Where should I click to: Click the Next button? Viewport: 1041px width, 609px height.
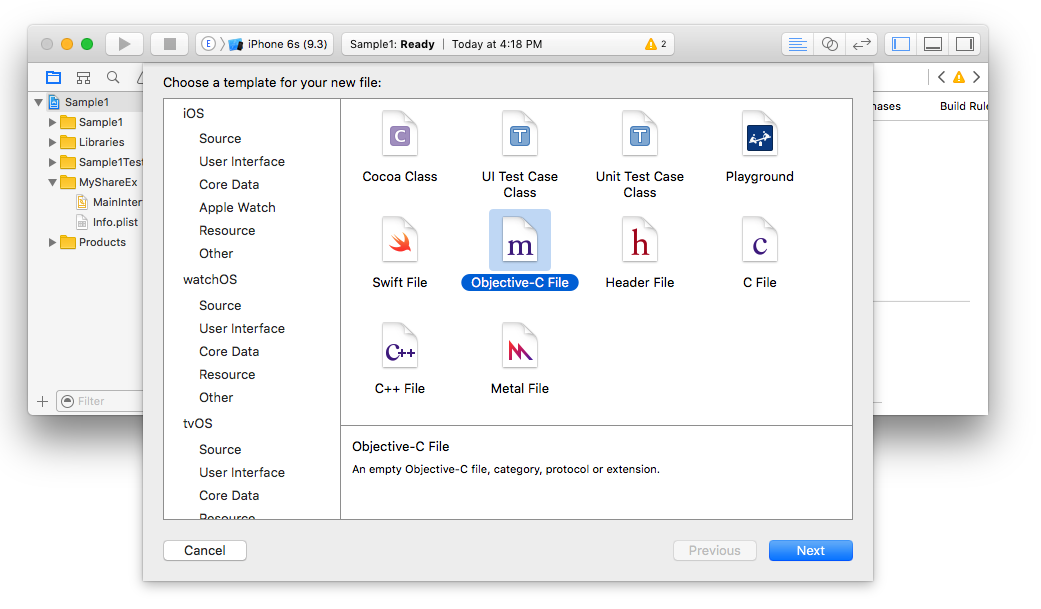[x=810, y=551]
